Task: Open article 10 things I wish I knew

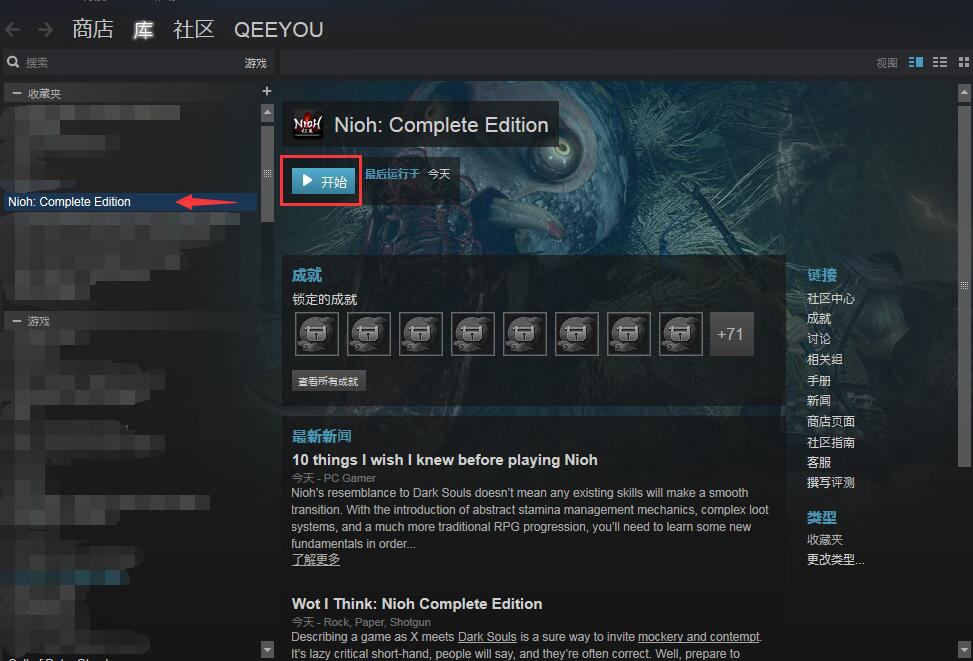Action: pos(444,460)
